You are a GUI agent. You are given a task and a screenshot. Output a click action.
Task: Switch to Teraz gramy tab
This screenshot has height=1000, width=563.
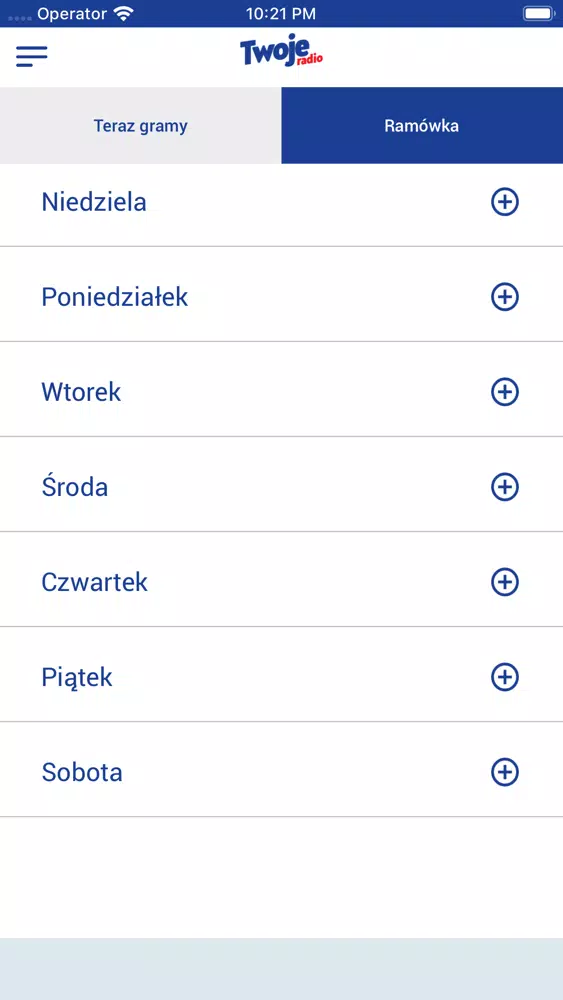(140, 126)
